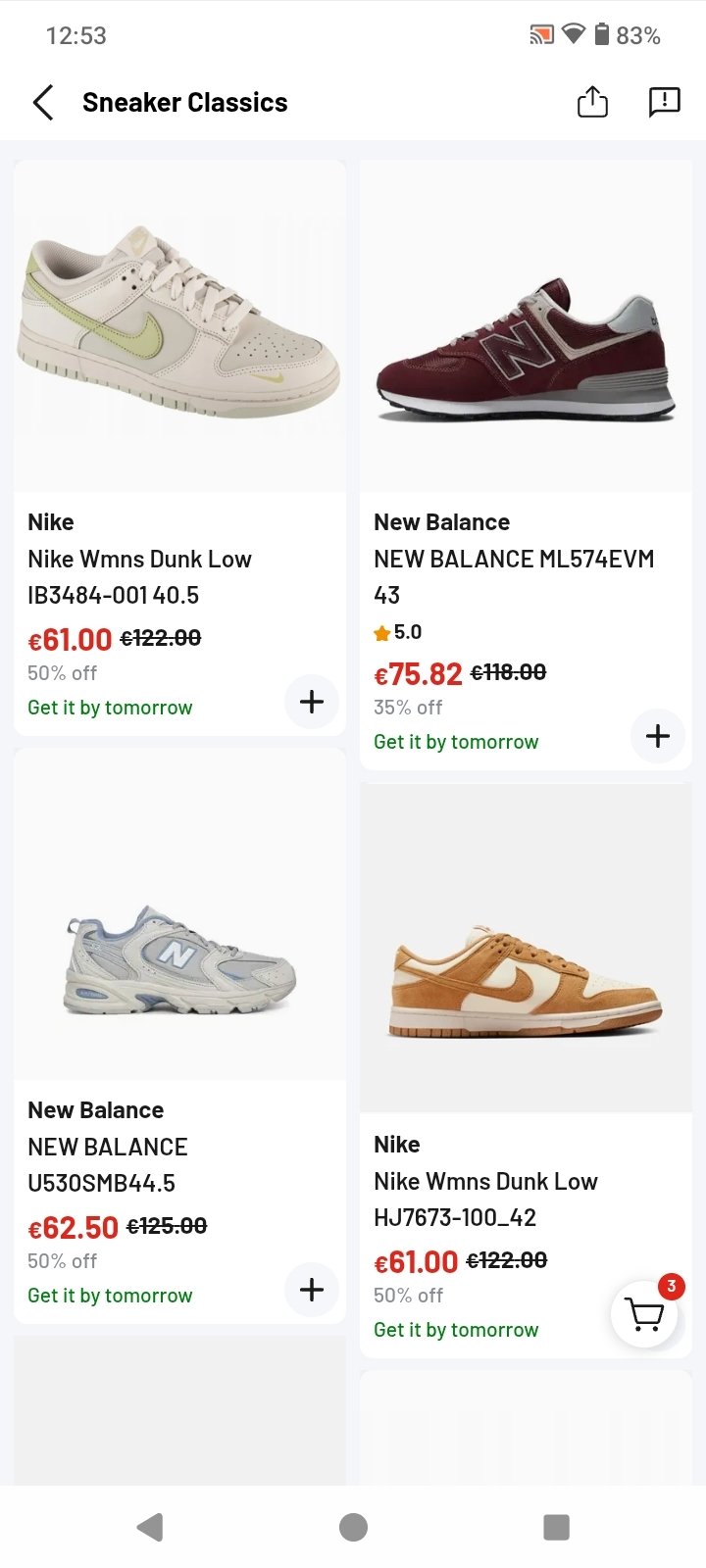View the burgundy New Balance 574 photo
This screenshot has height=1568, width=706.
[x=526, y=325]
